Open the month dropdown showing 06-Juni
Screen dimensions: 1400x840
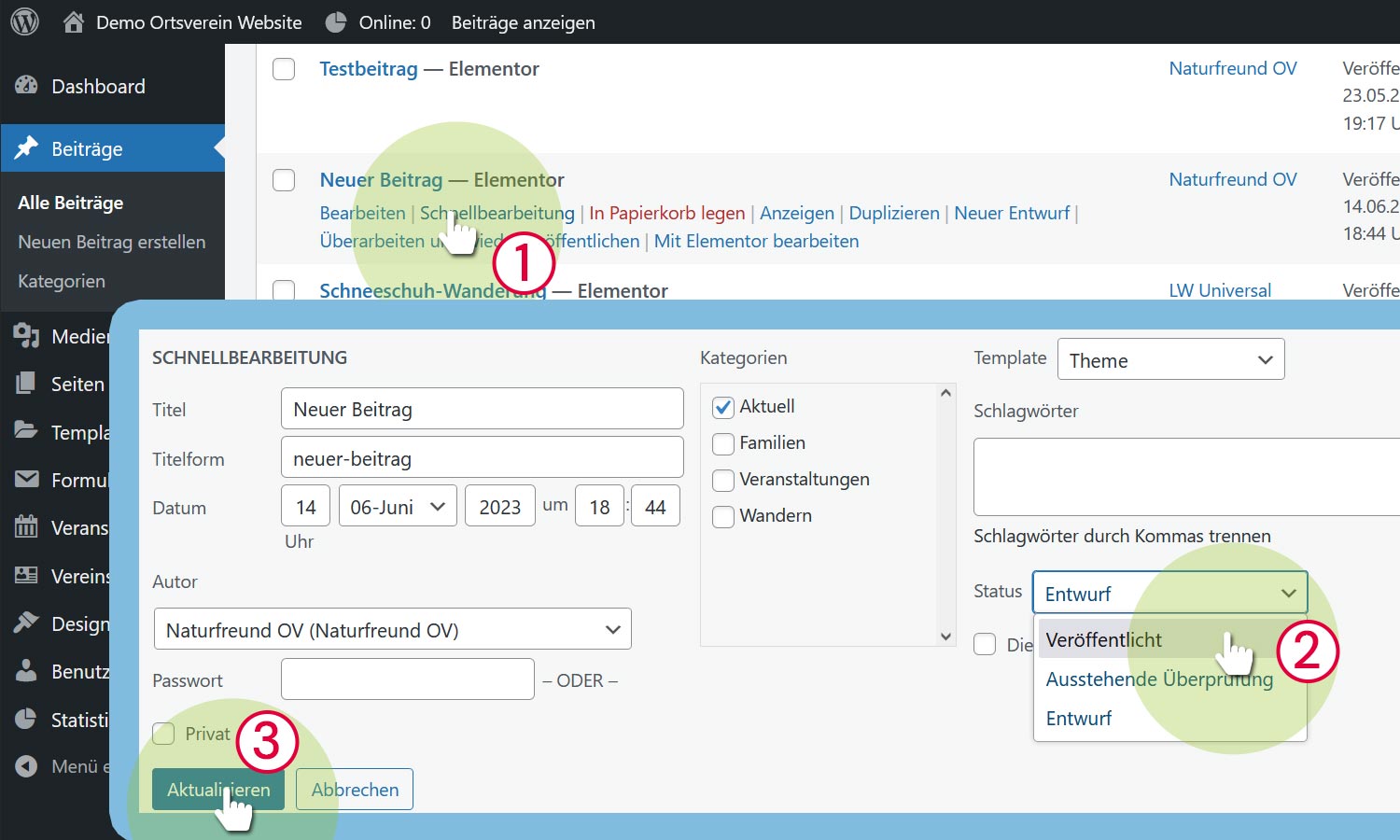[x=398, y=507]
